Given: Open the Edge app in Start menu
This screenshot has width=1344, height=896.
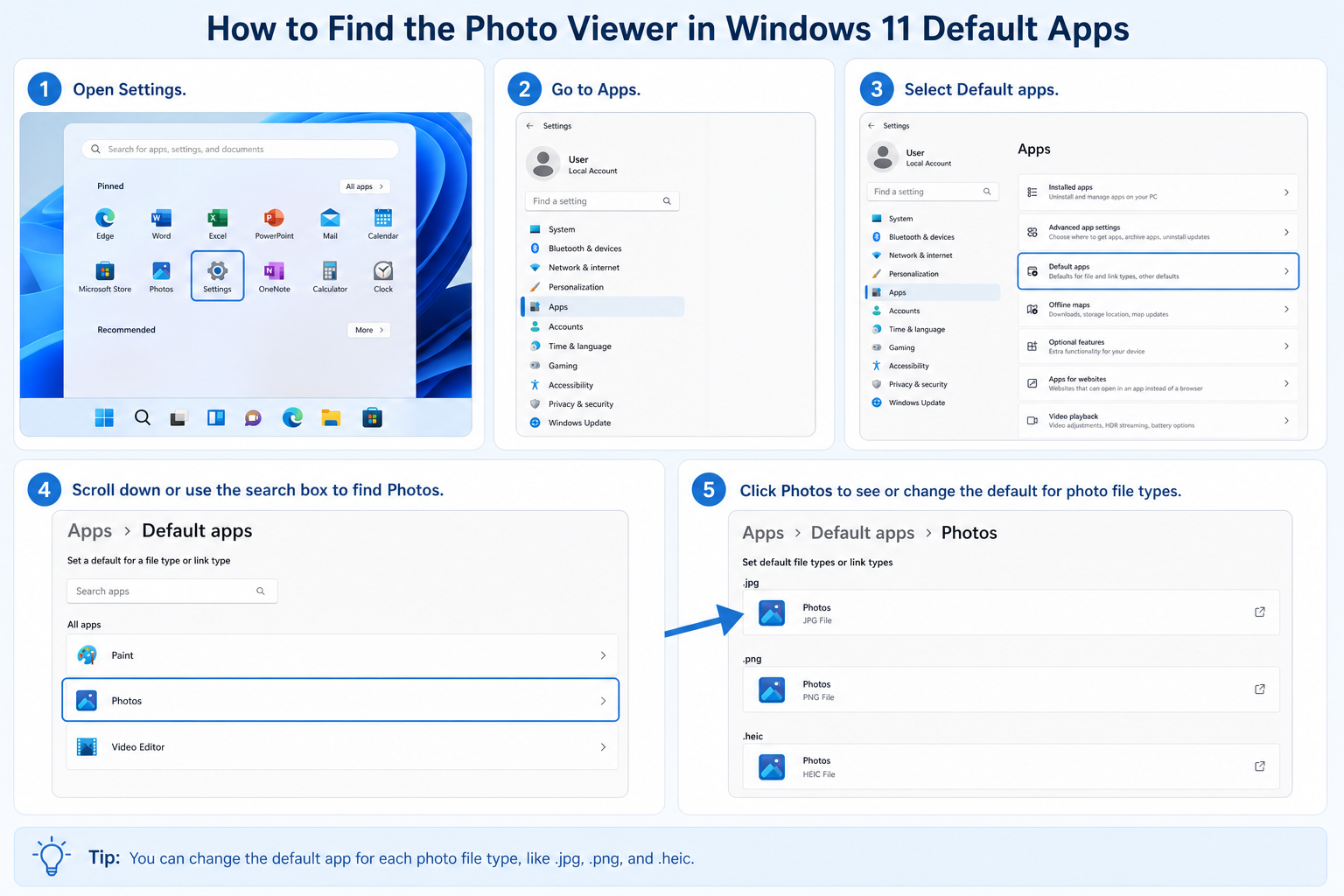Looking at the screenshot, I should pyautogui.click(x=105, y=223).
